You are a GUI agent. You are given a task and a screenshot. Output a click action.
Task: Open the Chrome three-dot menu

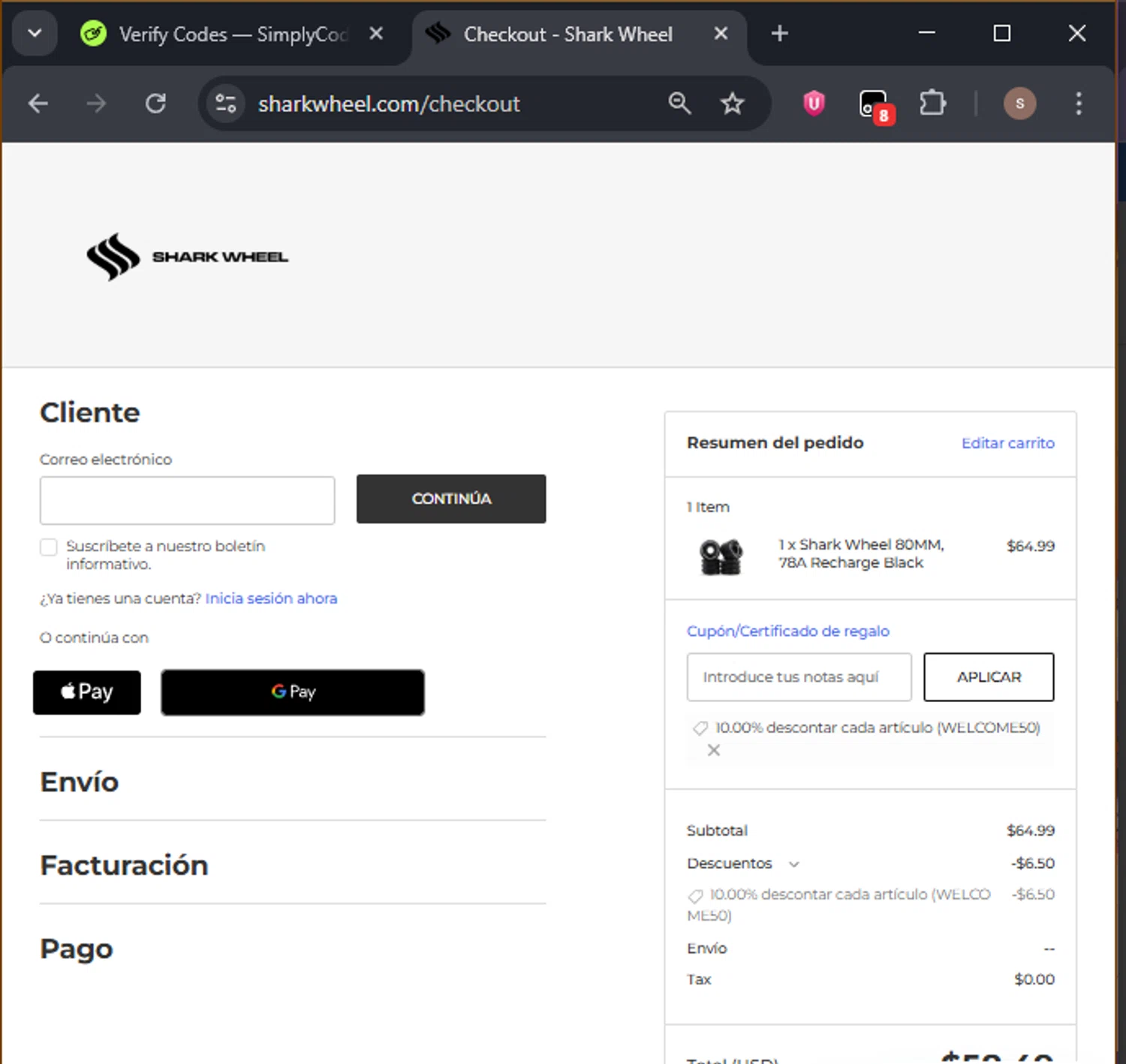point(1079,104)
